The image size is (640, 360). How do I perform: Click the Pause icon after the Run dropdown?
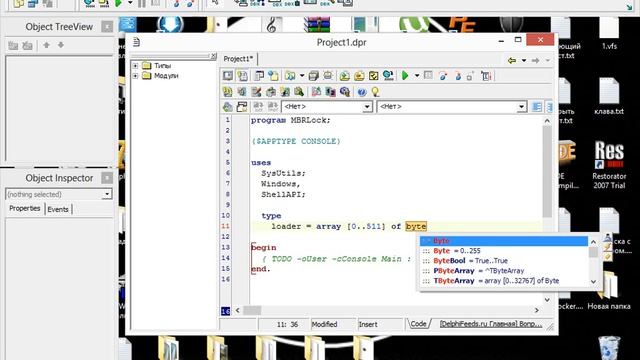coord(428,76)
